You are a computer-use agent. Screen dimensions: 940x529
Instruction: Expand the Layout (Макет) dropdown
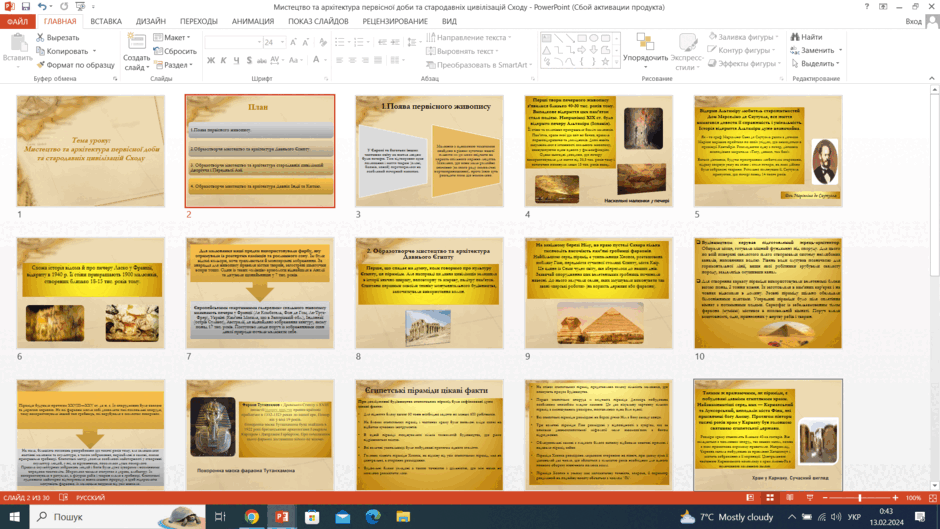[172, 37]
